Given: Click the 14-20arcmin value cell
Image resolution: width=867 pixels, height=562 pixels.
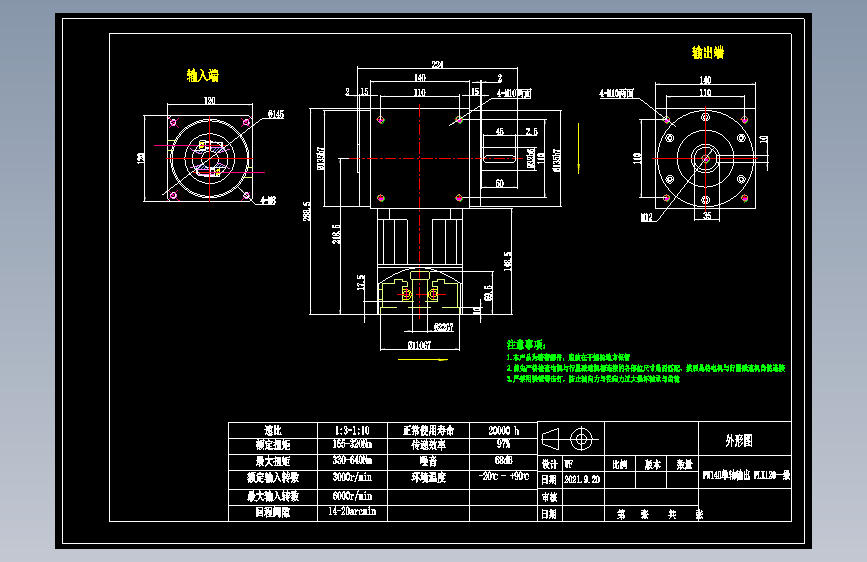Looking at the screenshot, I should tap(352, 512).
